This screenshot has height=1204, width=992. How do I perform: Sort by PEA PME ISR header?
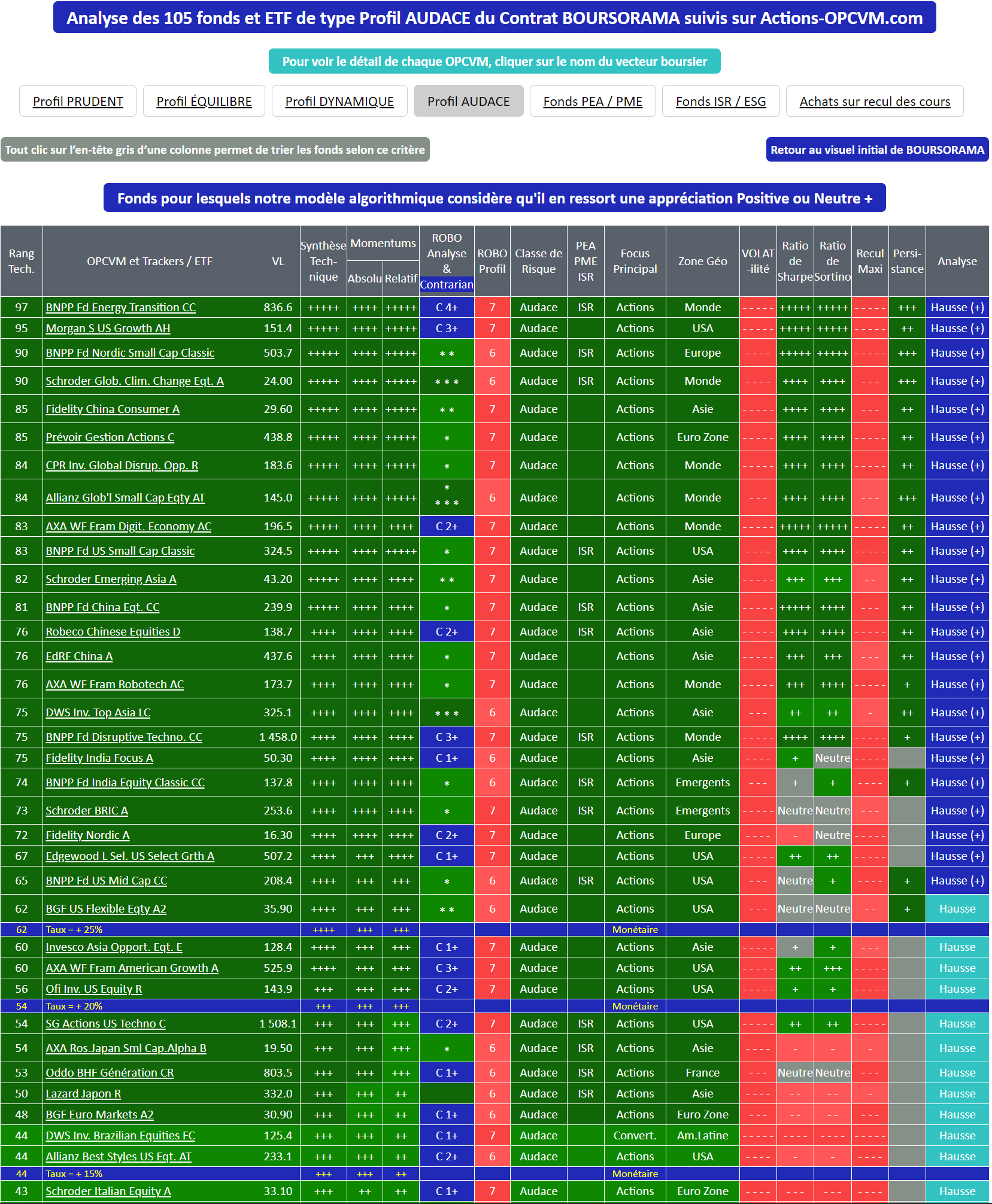586,261
